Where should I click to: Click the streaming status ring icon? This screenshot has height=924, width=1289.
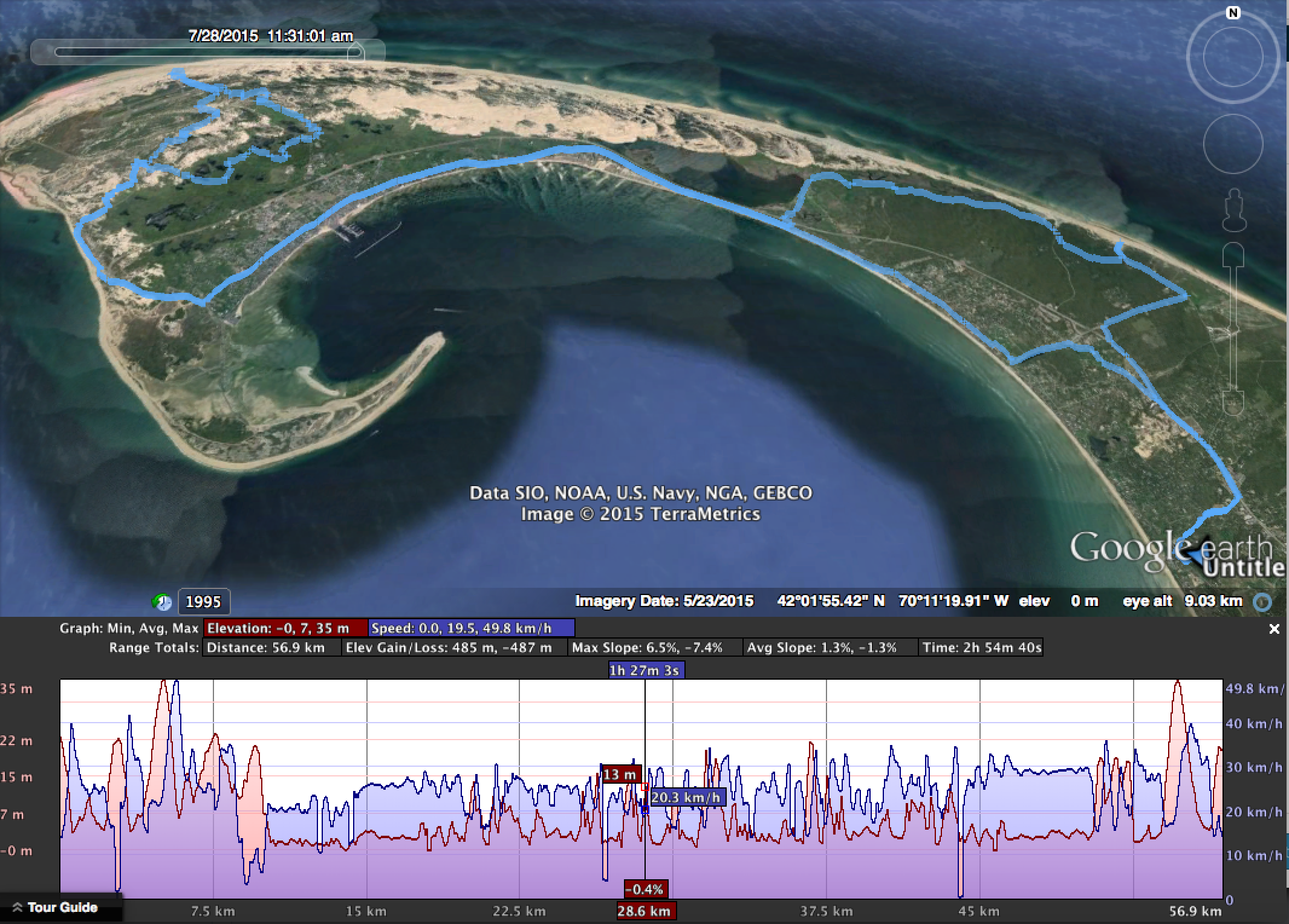coord(1262,602)
